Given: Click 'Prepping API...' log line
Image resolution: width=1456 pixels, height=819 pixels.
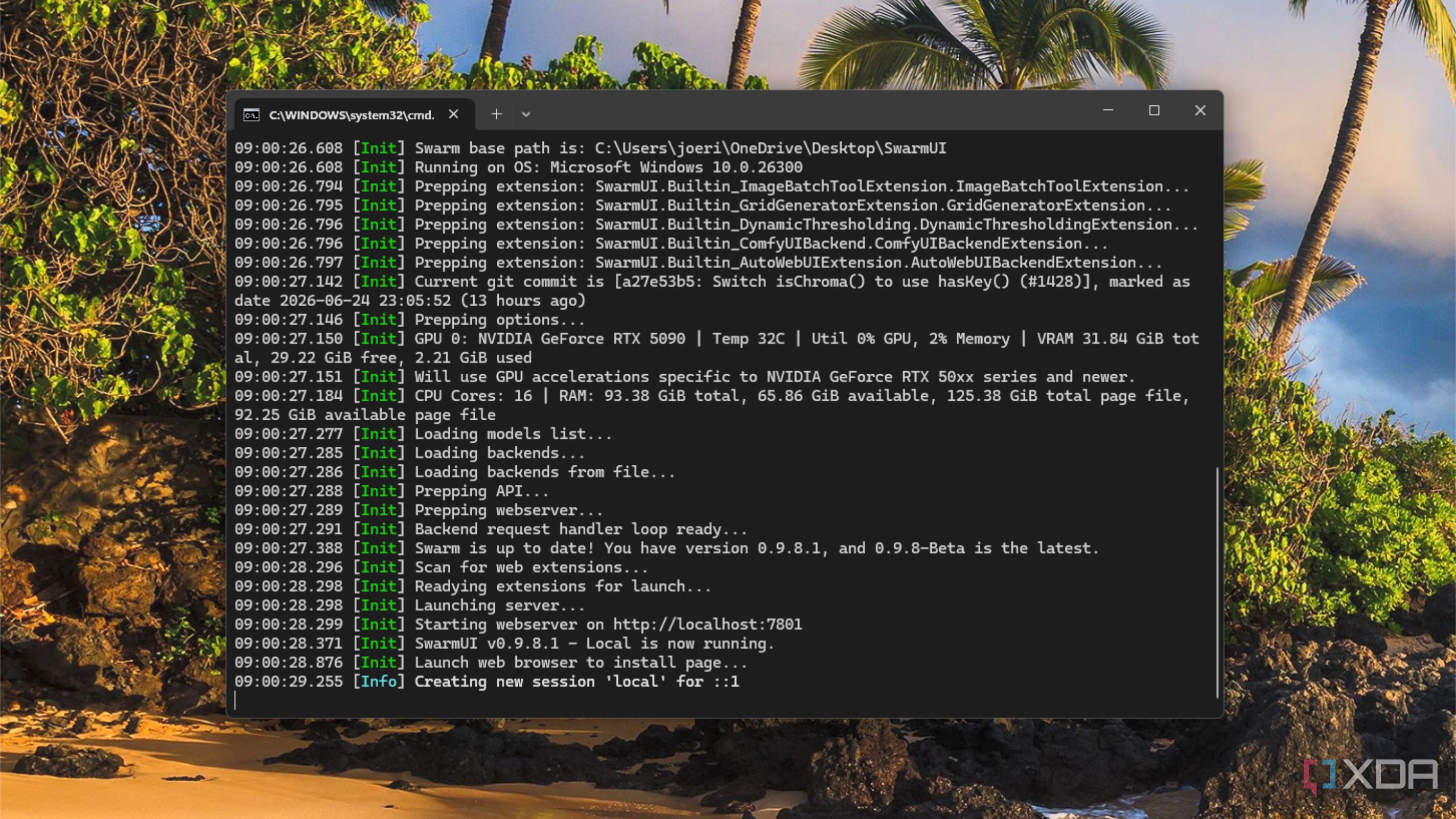Looking at the screenshot, I should point(391,491).
